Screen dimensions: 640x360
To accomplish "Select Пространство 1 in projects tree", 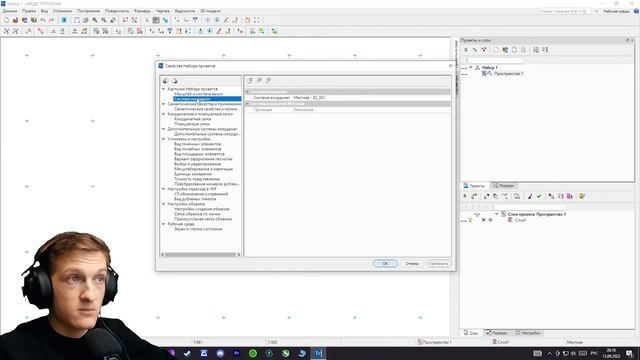I will [x=508, y=73].
